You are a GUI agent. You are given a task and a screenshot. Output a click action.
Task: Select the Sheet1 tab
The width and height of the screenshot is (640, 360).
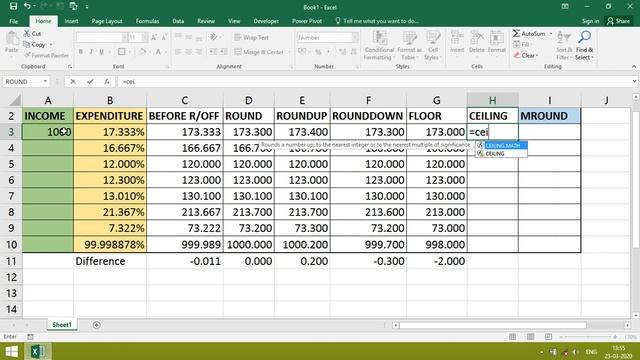point(62,325)
